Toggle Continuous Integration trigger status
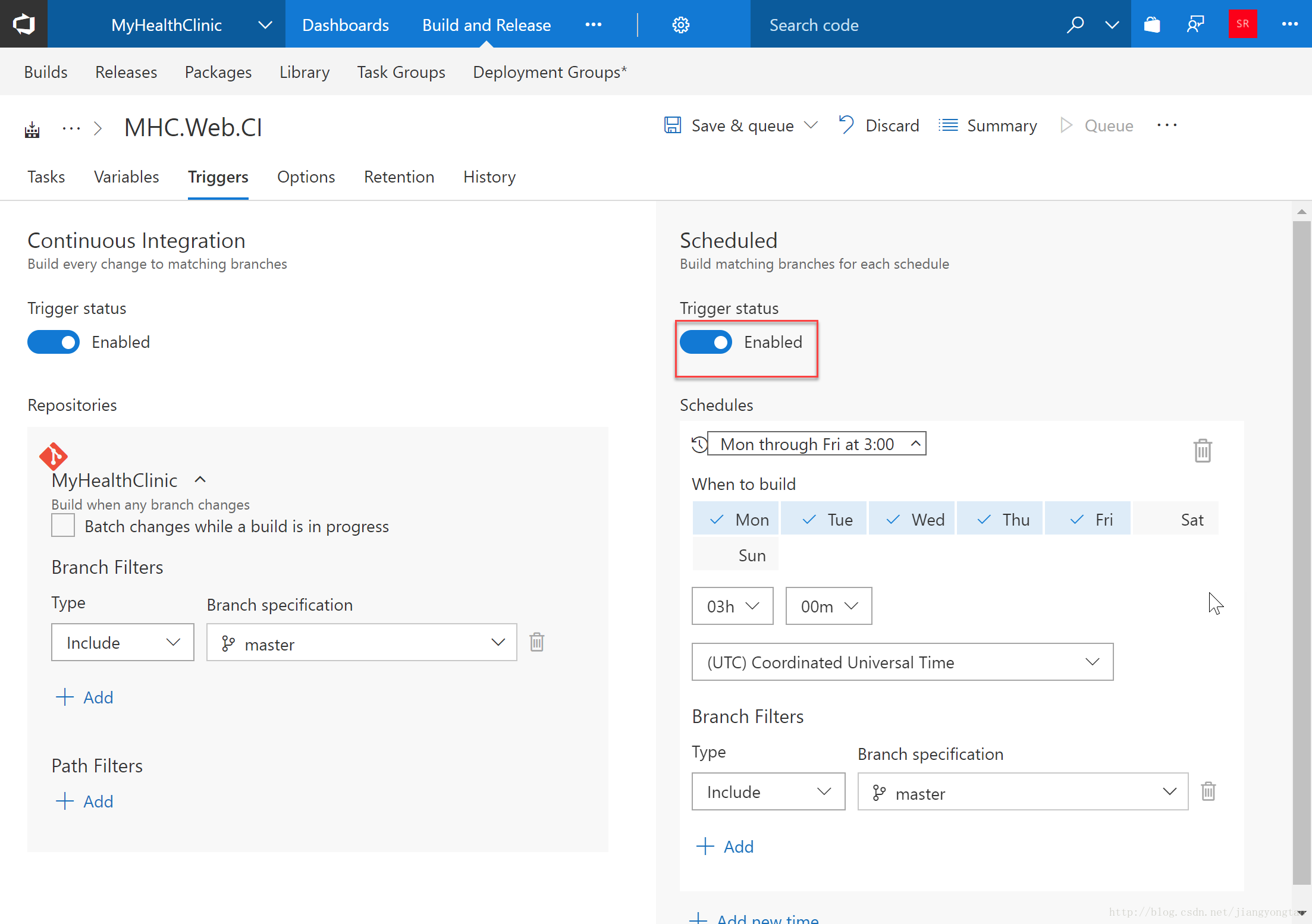The width and height of the screenshot is (1312, 924). point(54,342)
